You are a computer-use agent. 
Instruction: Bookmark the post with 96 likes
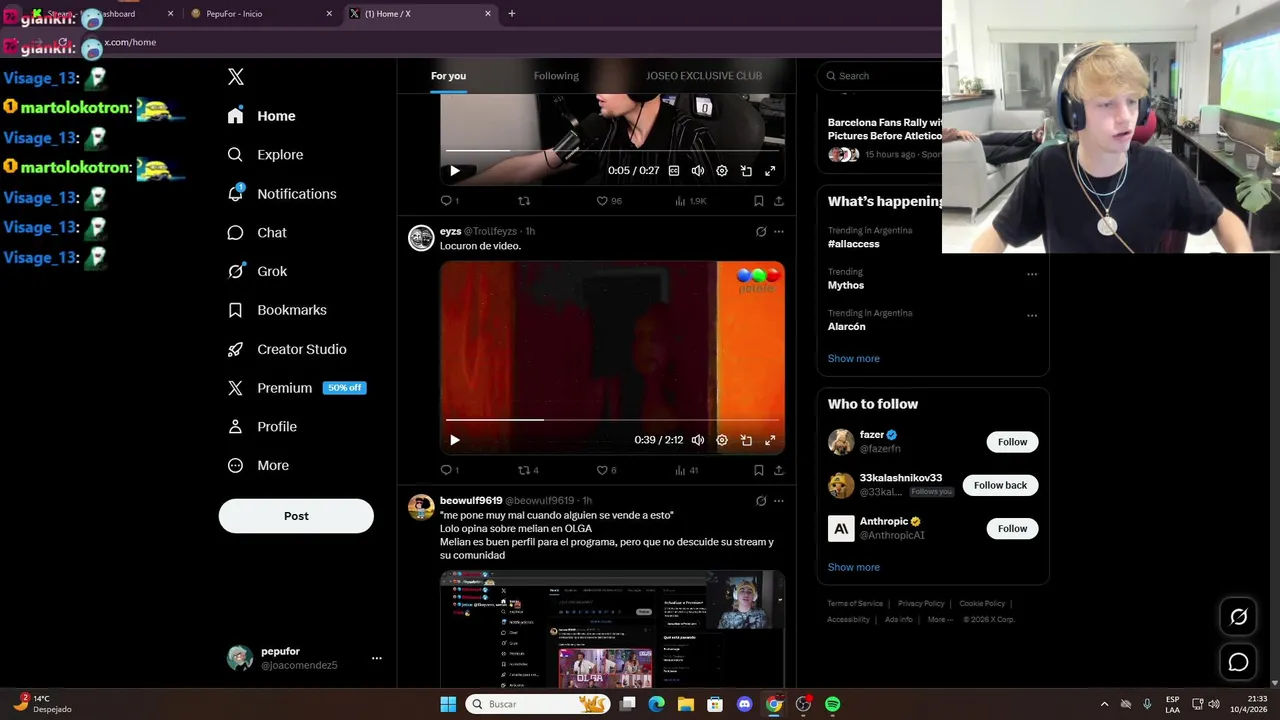[x=759, y=201]
